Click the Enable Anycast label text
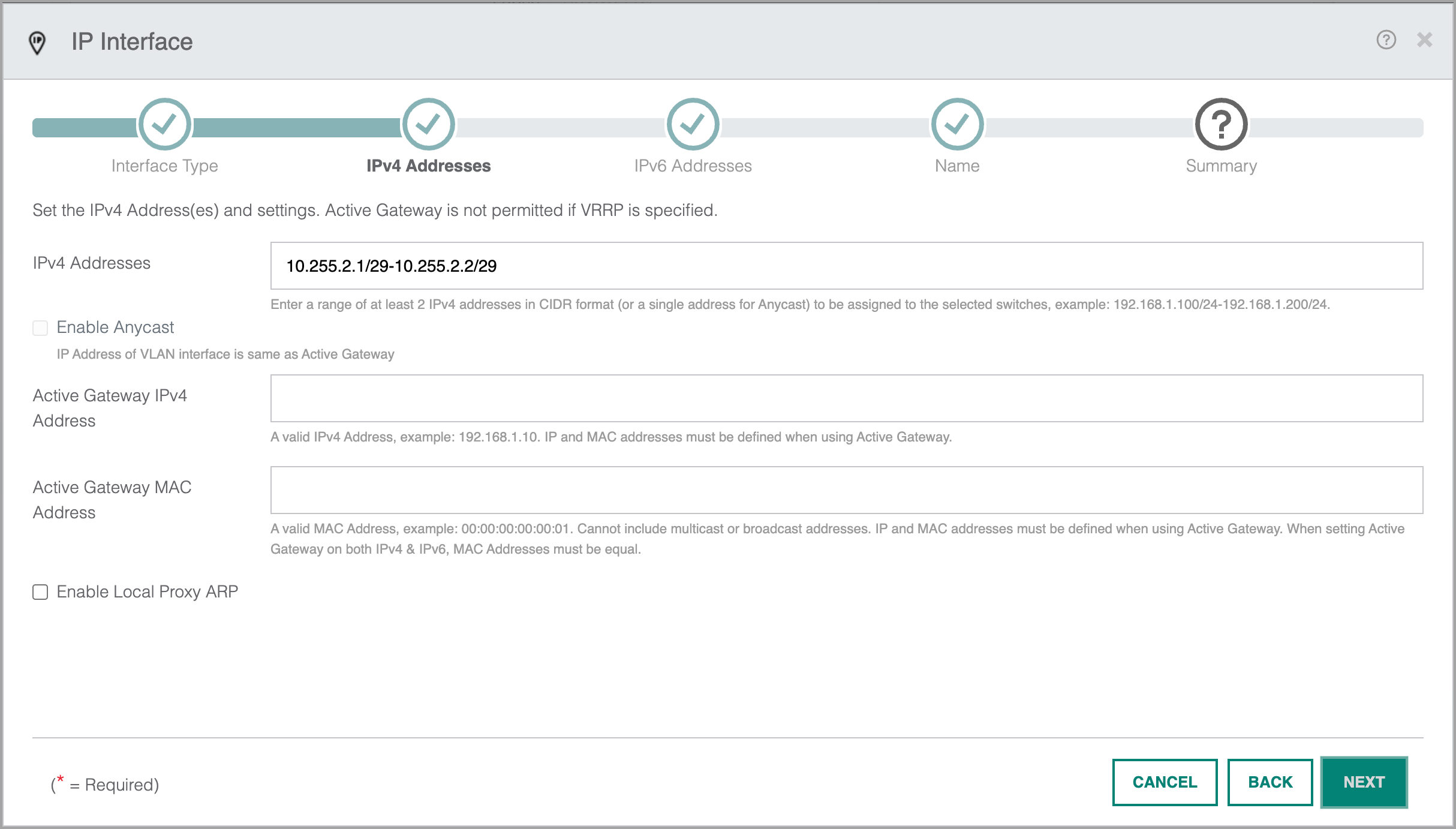1456x829 pixels. [115, 328]
